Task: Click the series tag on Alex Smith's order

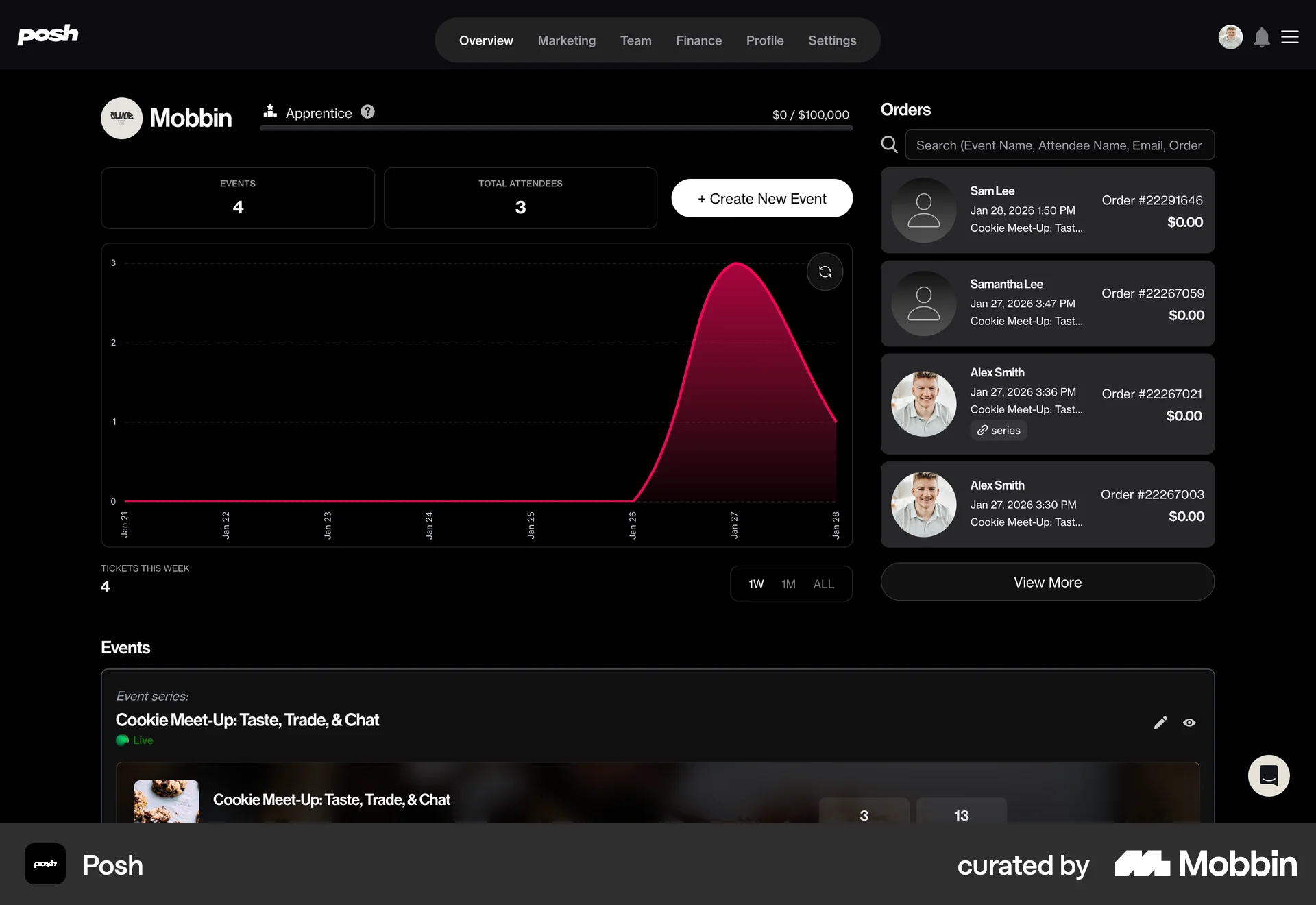Action: pyautogui.click(x=998, y=431)
